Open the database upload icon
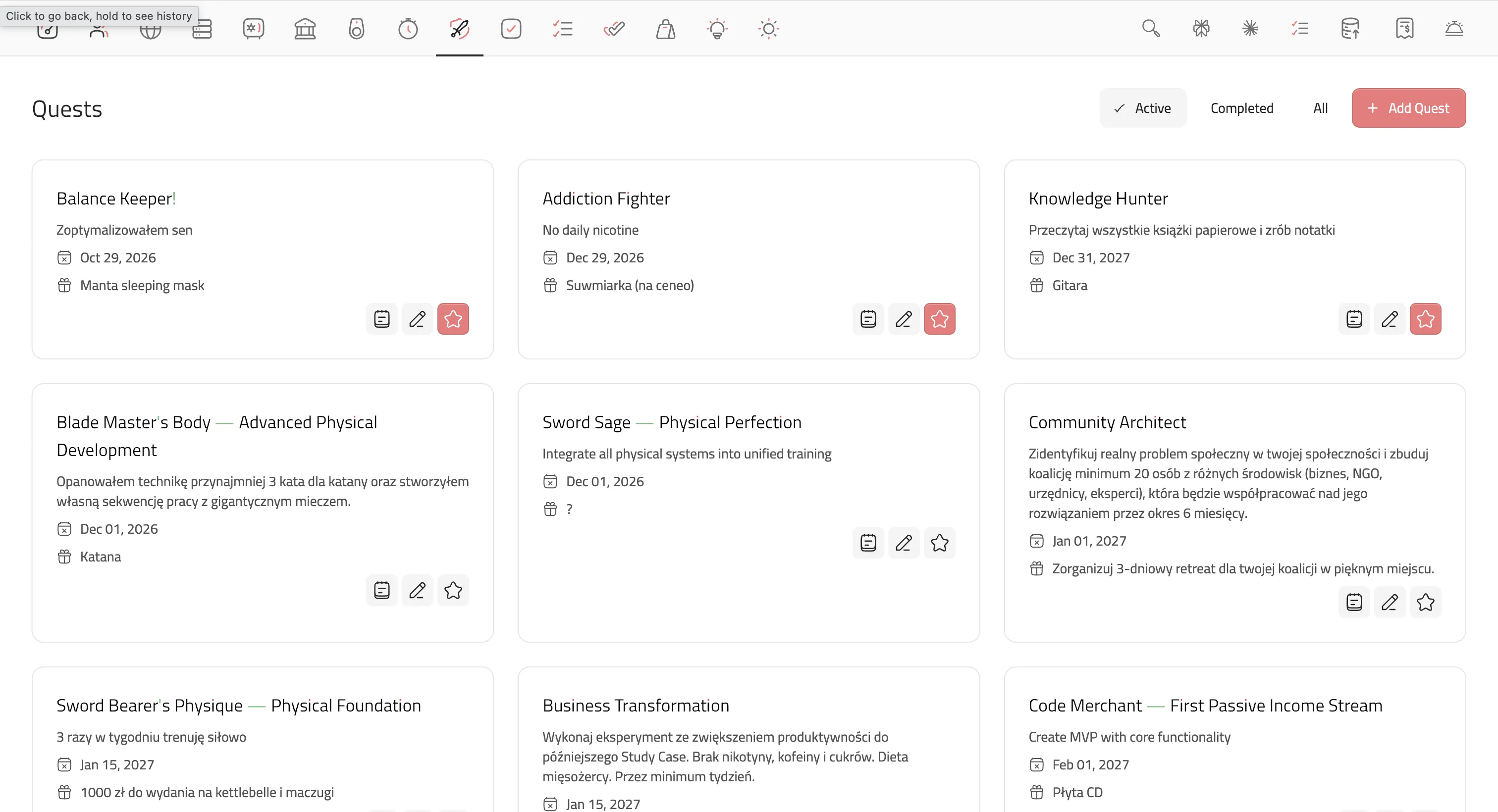This screenshot has height=812, width=1498. (1350, 29)
